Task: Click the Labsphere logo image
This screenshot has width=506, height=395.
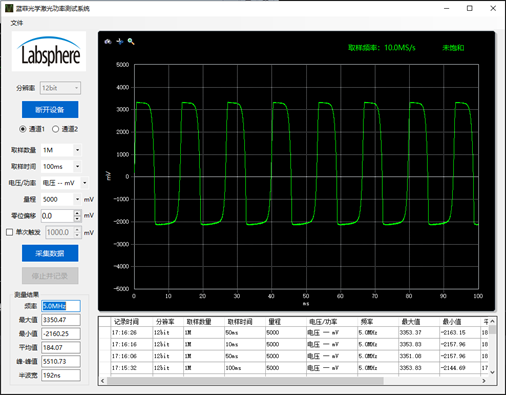Action: [x=49, y=51]
